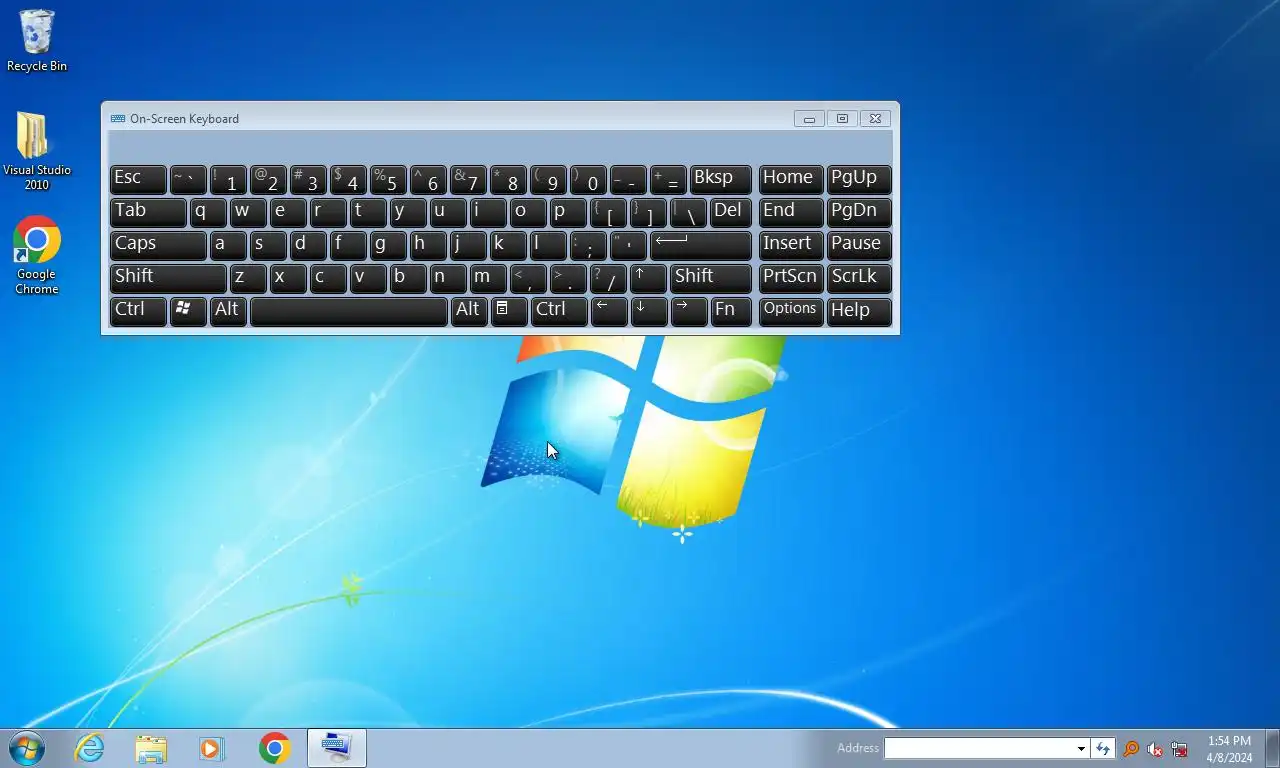Select the Google Chrome desktop shortcut
The image size is (1280, 768).
click(x=37, y=256)
